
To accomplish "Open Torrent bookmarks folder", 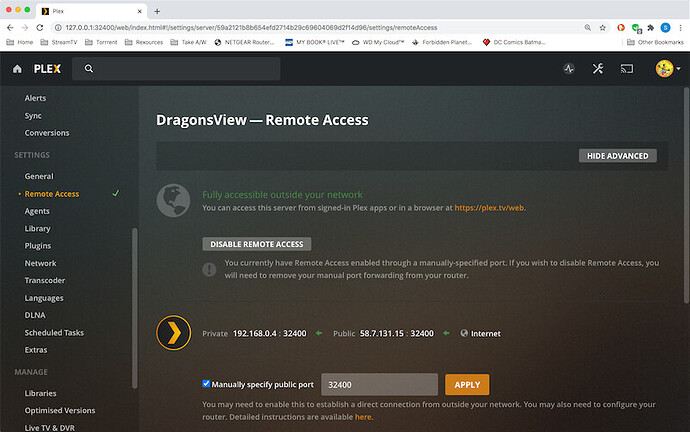I will [x=101, y=42].
